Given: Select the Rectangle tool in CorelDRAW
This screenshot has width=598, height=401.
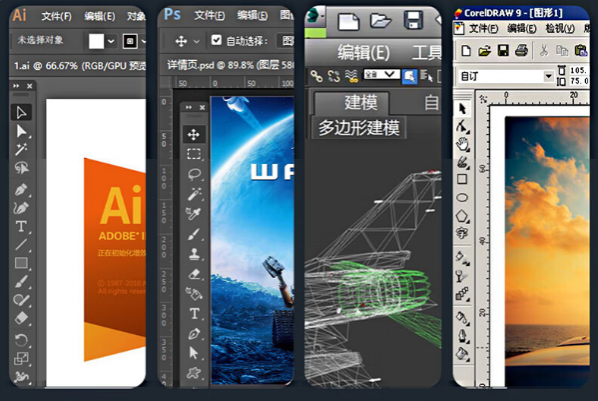Looking at the screenshot, I should 462,179.
